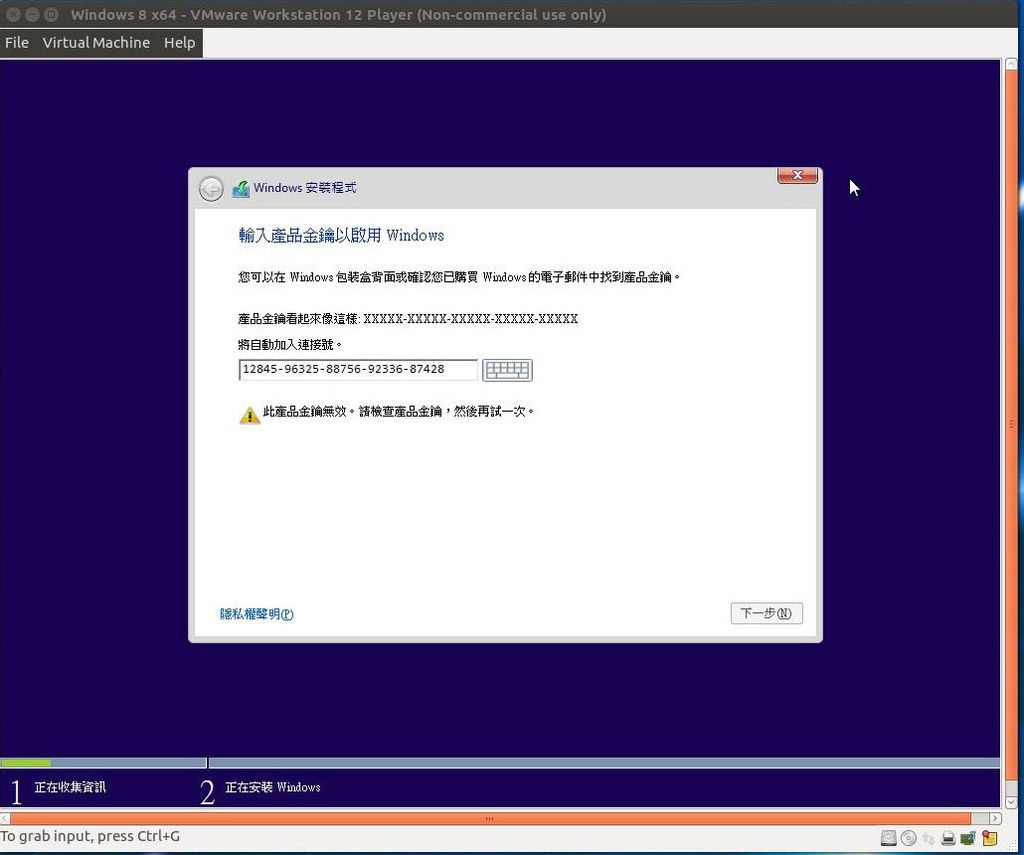Click the hard disk icon in VMware status bar
The width and height of the screenshot is (1024, 855).
[889, 838]
